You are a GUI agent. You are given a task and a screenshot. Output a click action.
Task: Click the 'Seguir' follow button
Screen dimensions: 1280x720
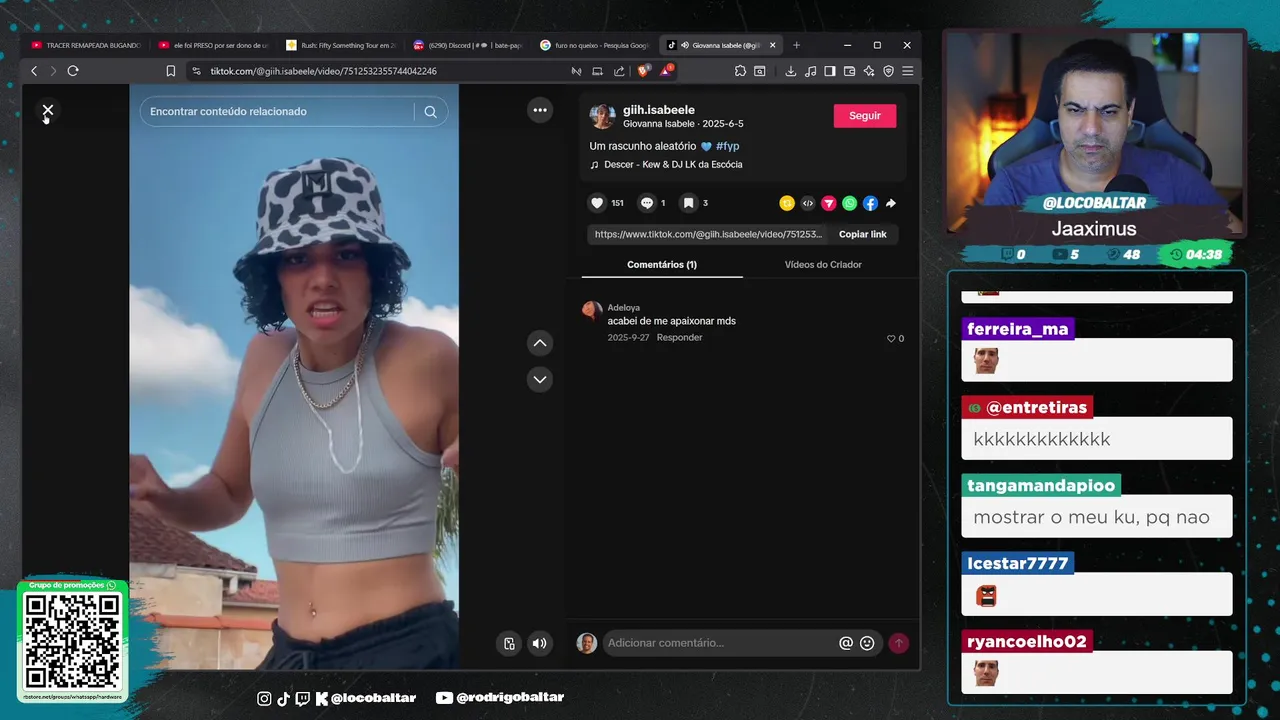865,116
